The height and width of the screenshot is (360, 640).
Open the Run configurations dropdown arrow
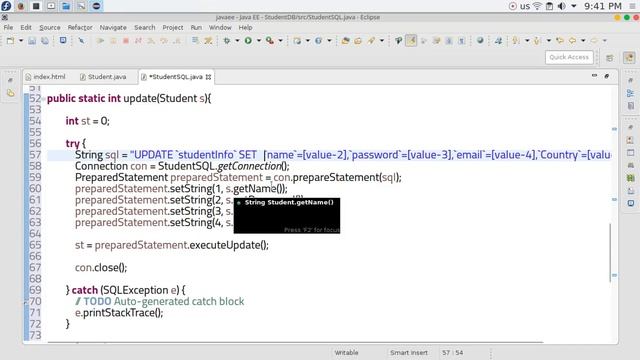click(x=258, y=40)
